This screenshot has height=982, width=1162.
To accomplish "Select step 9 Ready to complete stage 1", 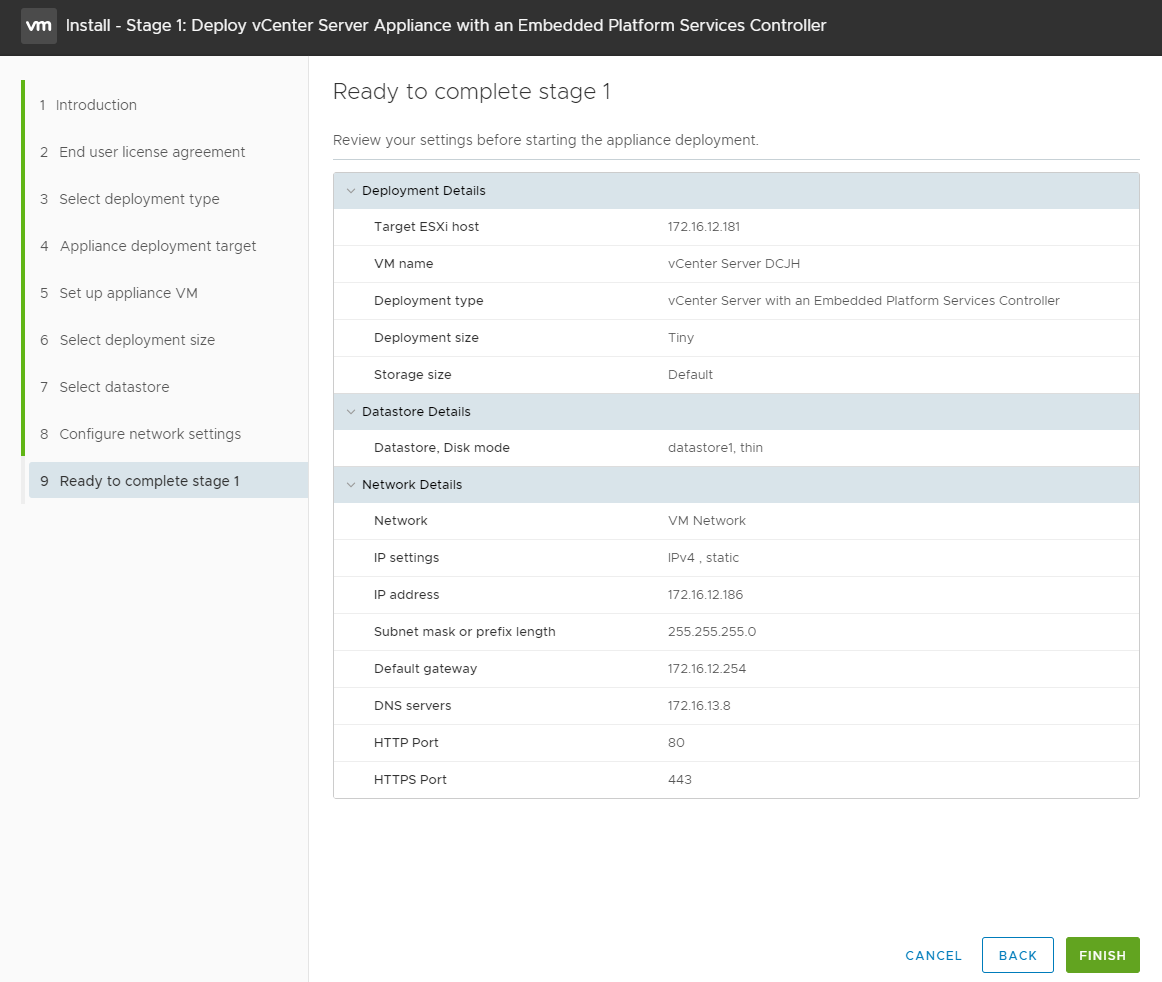I will (168, 481).
